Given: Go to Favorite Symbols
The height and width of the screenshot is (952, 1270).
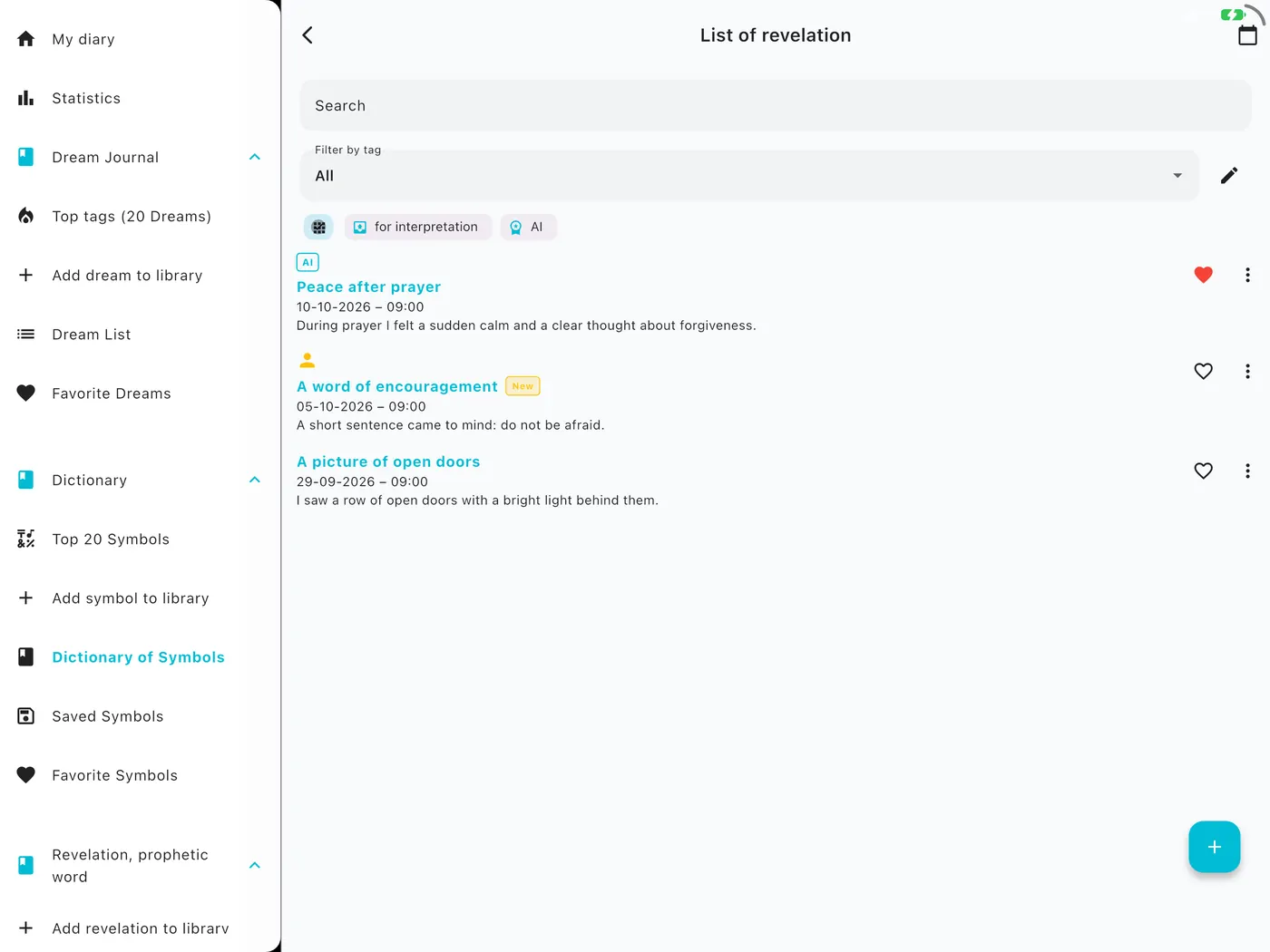Looking at the screenshot, I should (115, 775).
